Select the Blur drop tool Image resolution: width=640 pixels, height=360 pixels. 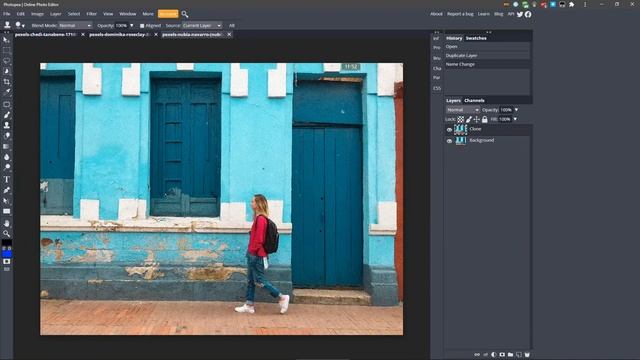7,157
